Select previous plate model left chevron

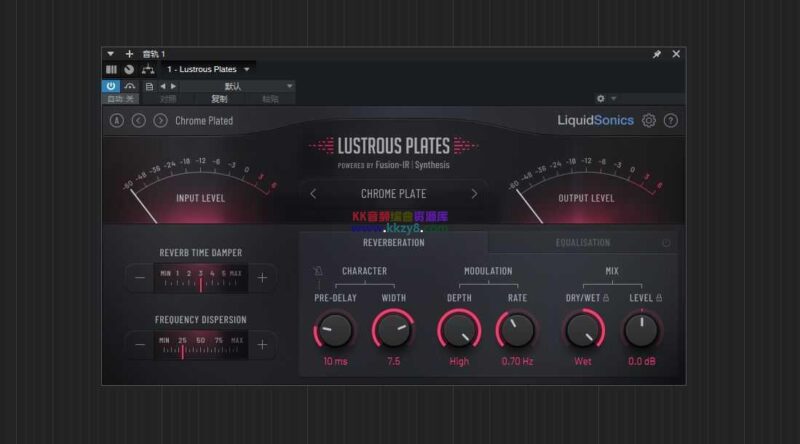click(313, 194)
